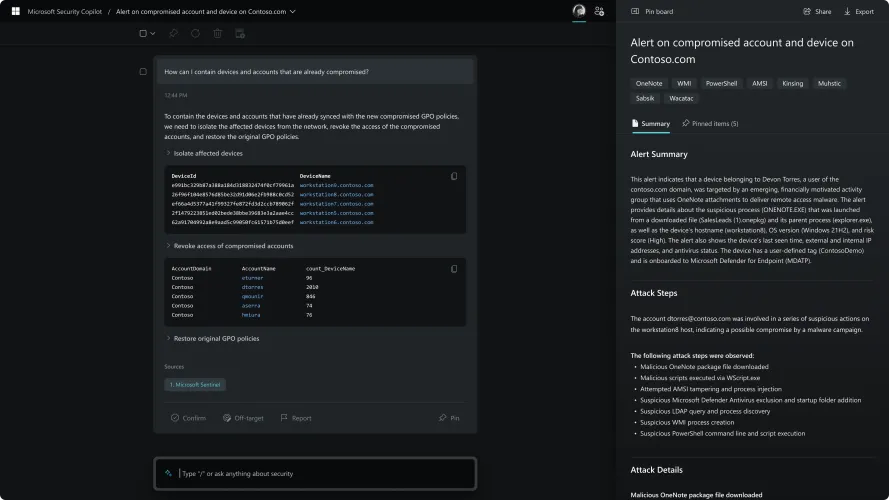Image resolution: width=889 pixels, height=500 pixels.
Task: Check the box beside the user prompt
Action: click(143, 72)
